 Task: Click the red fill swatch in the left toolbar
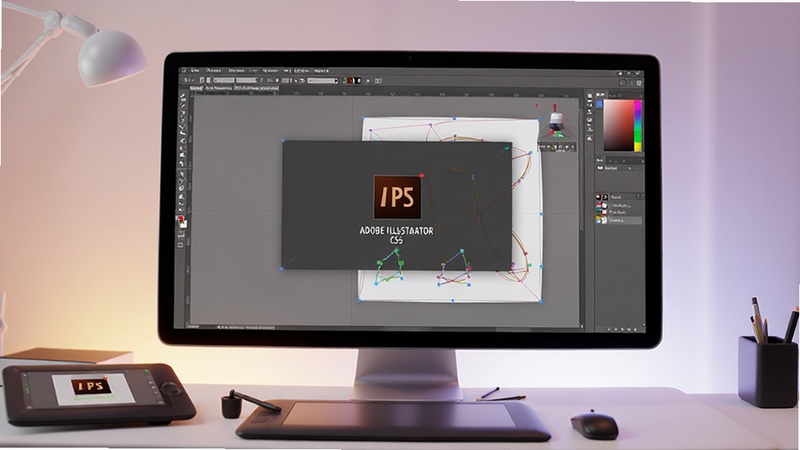pyautogui.click(x=180, y=219)
